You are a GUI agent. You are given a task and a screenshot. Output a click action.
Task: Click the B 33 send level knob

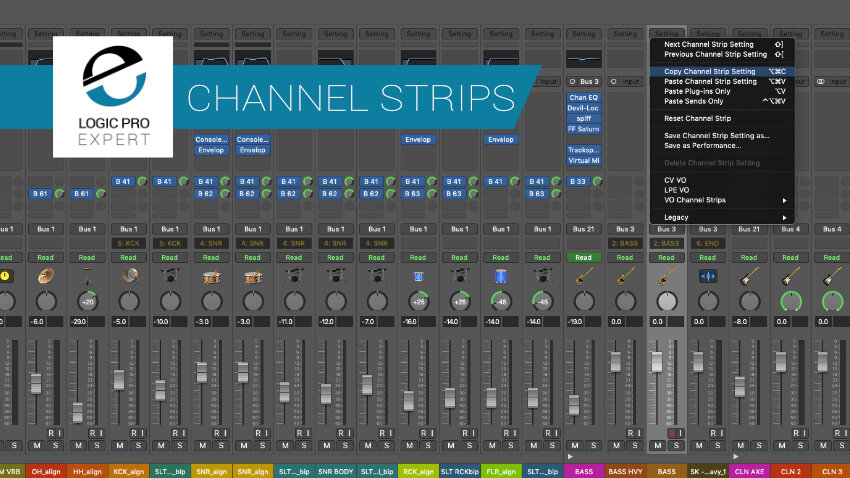(x=597, y=182)
